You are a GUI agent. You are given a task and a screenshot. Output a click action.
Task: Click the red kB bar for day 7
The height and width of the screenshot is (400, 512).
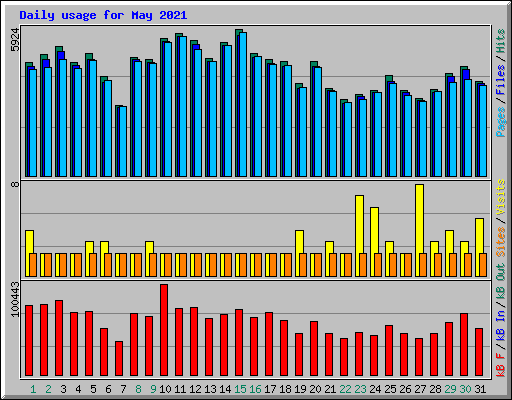pyautogui.click(x=119, y=358)
